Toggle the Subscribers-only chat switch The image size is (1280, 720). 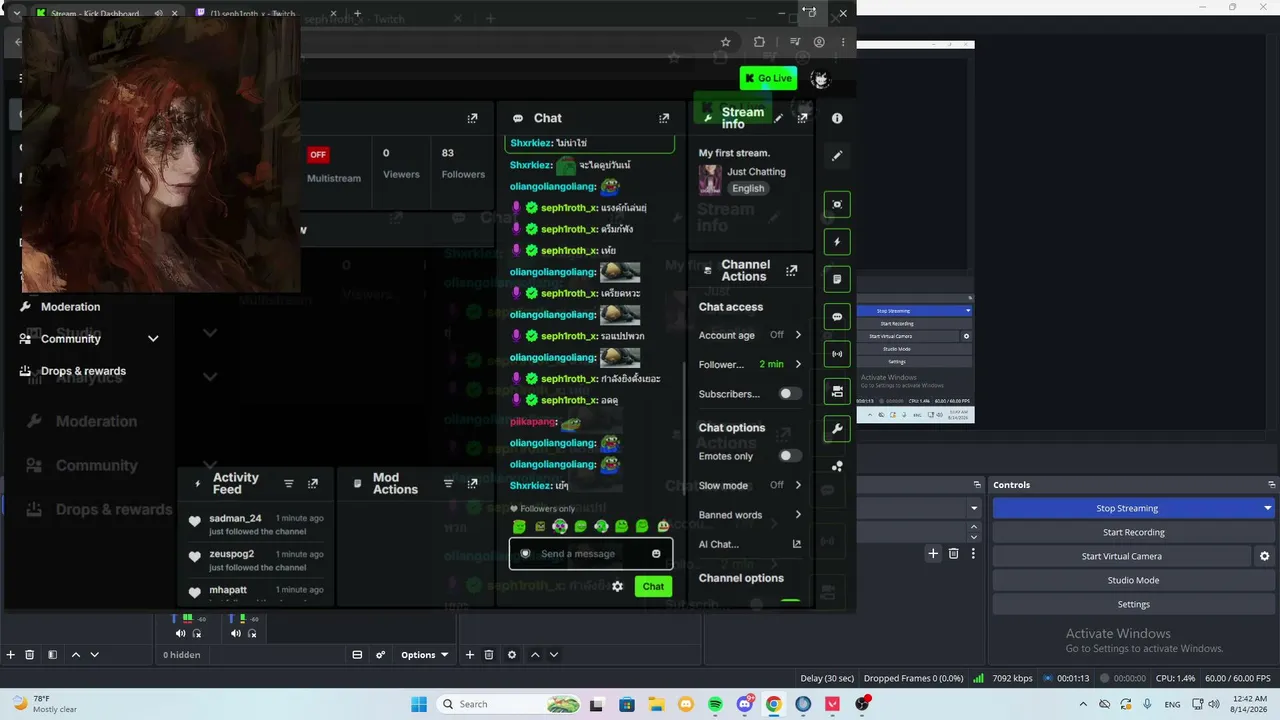(790, 394)
